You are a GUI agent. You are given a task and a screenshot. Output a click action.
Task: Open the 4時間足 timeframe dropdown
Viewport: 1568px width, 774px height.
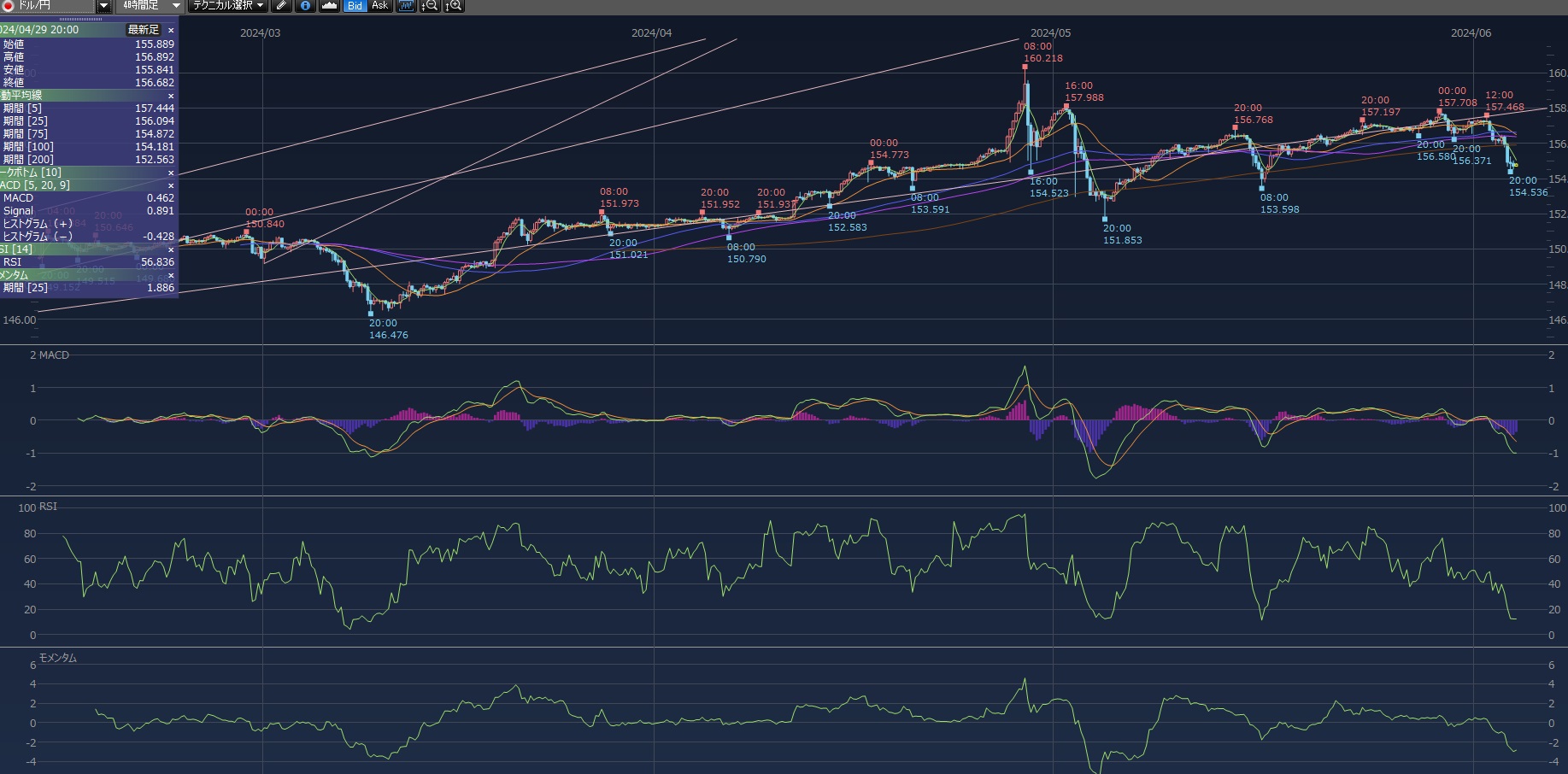point(176,6)
